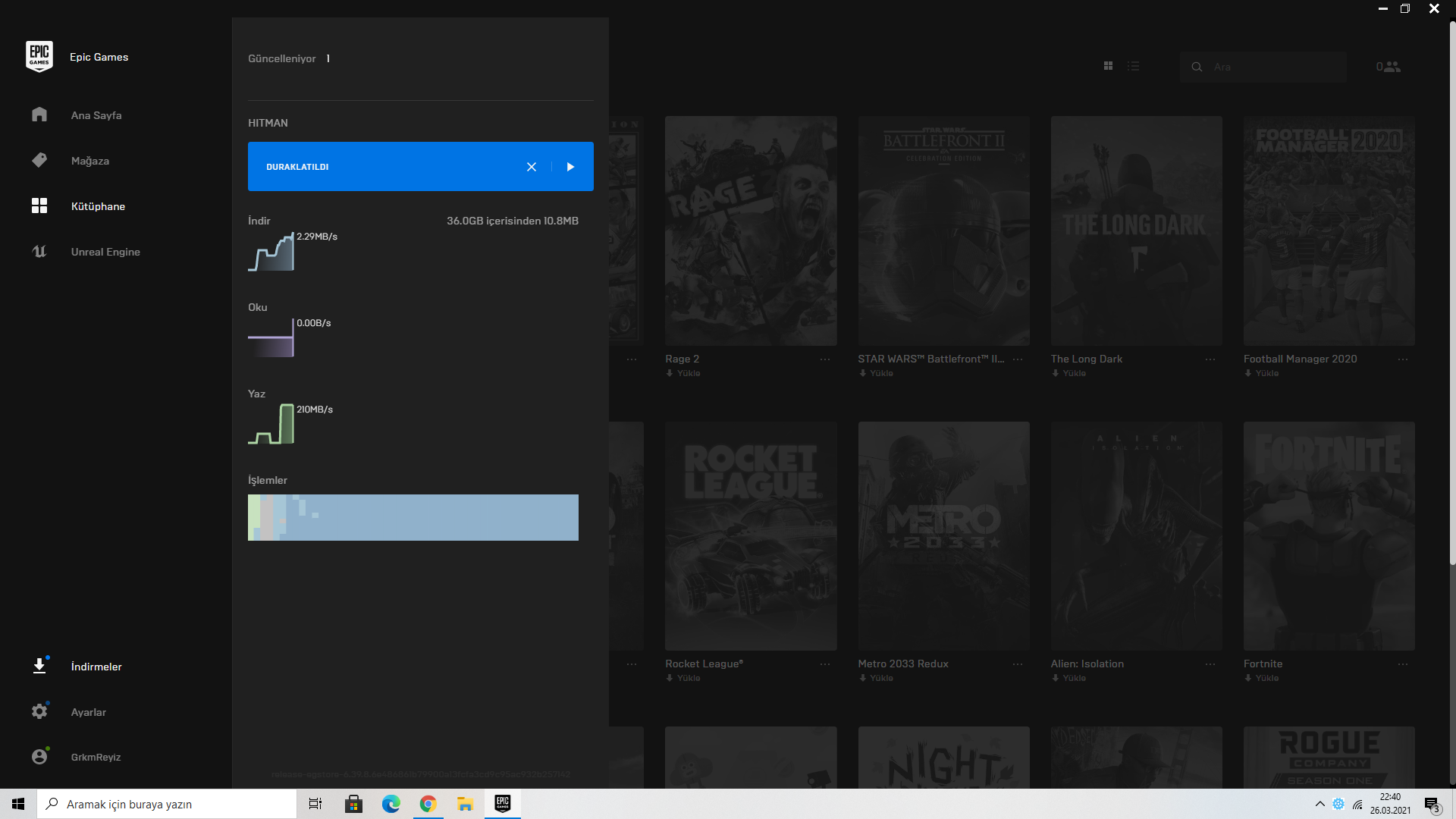Open İndirmeler downloads panel
Image resolution: width=1456 pixels, height=819 pixels.
point(96,667)
